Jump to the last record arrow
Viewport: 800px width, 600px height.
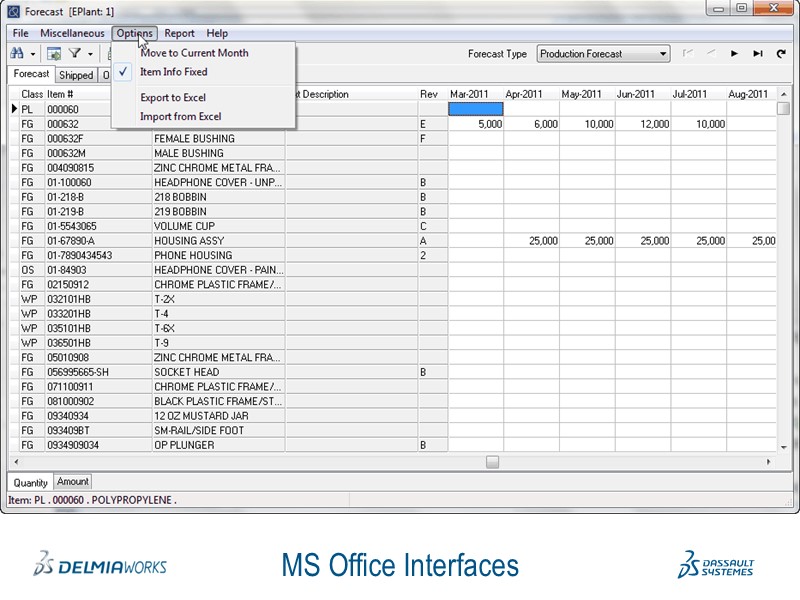click(757, 54)
